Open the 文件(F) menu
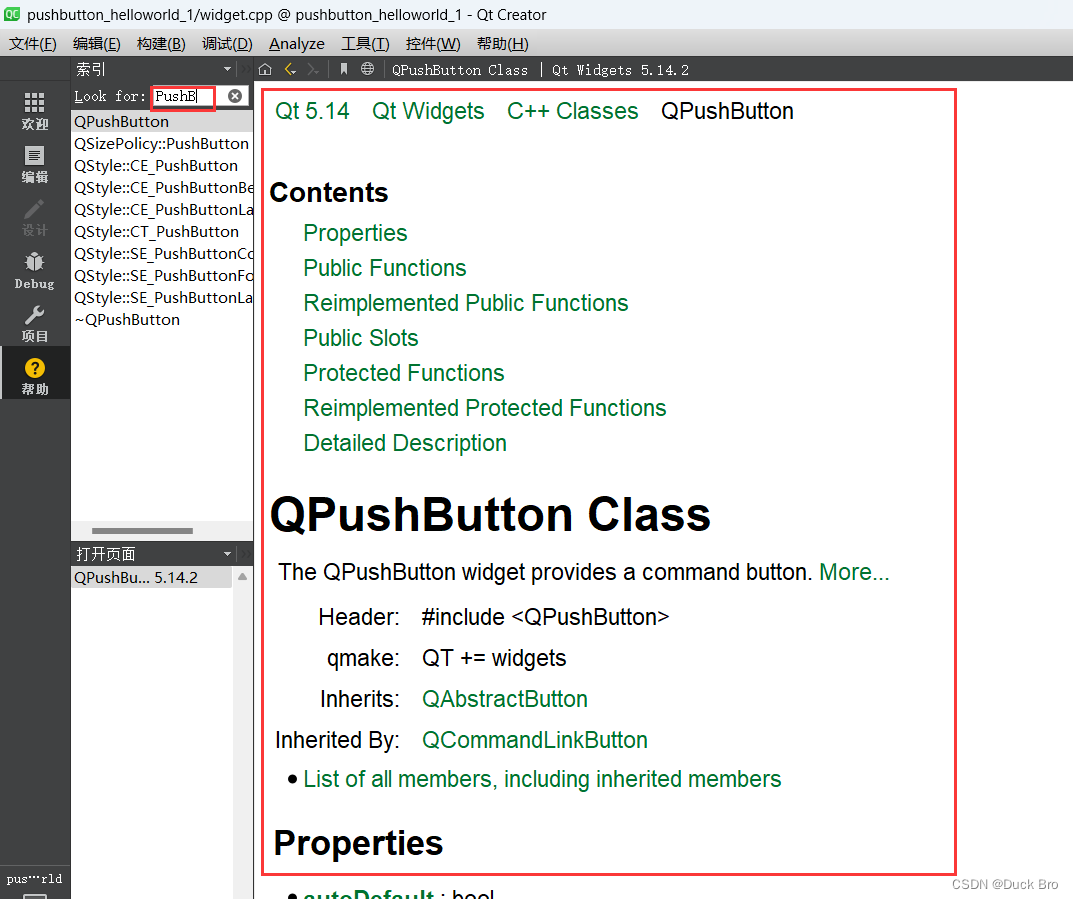The width and height of the screenshot is (1073, 899). coord(32,44)
